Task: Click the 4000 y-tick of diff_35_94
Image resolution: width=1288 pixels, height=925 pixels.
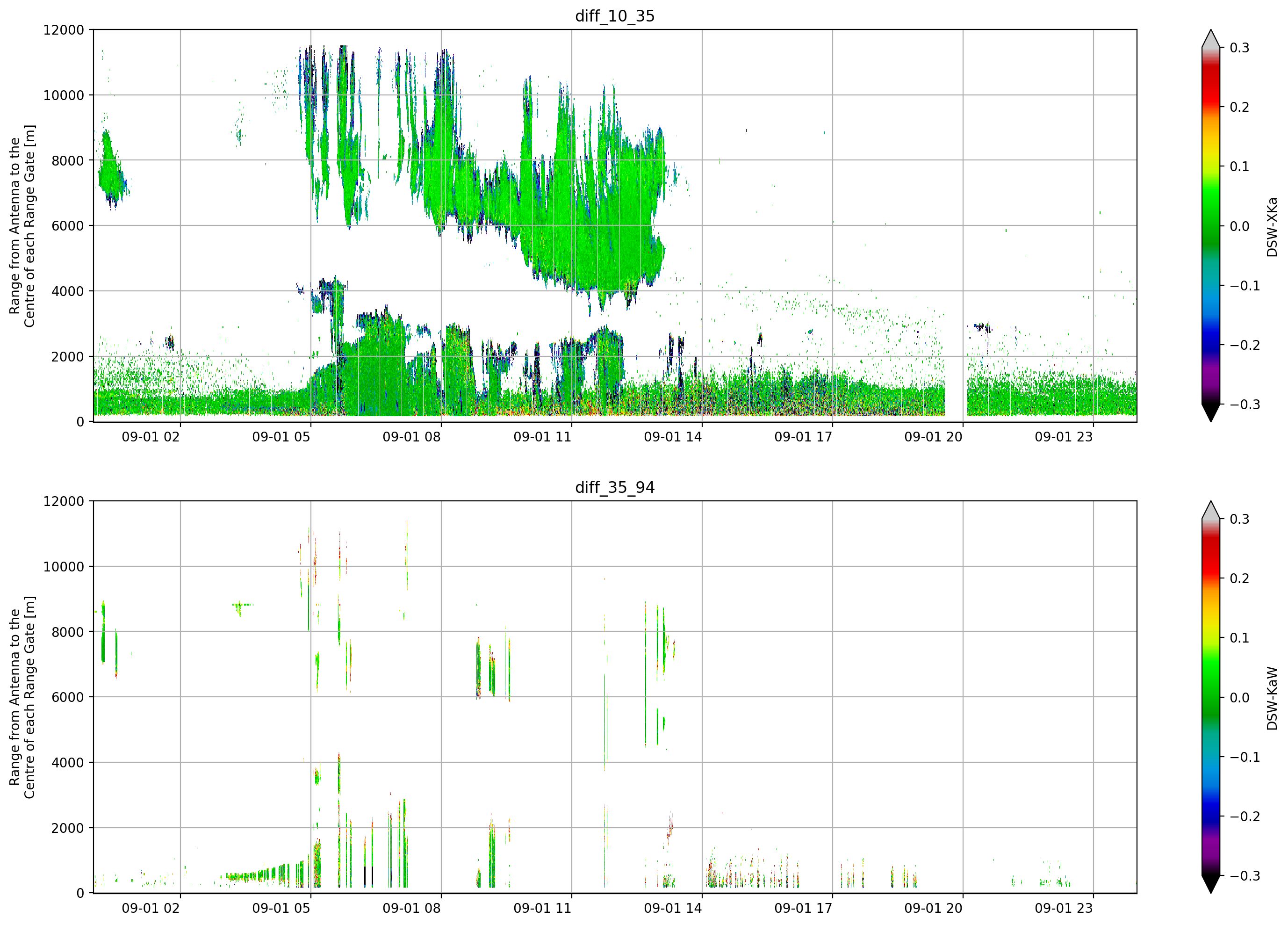Action: click(x=68, y=763)
